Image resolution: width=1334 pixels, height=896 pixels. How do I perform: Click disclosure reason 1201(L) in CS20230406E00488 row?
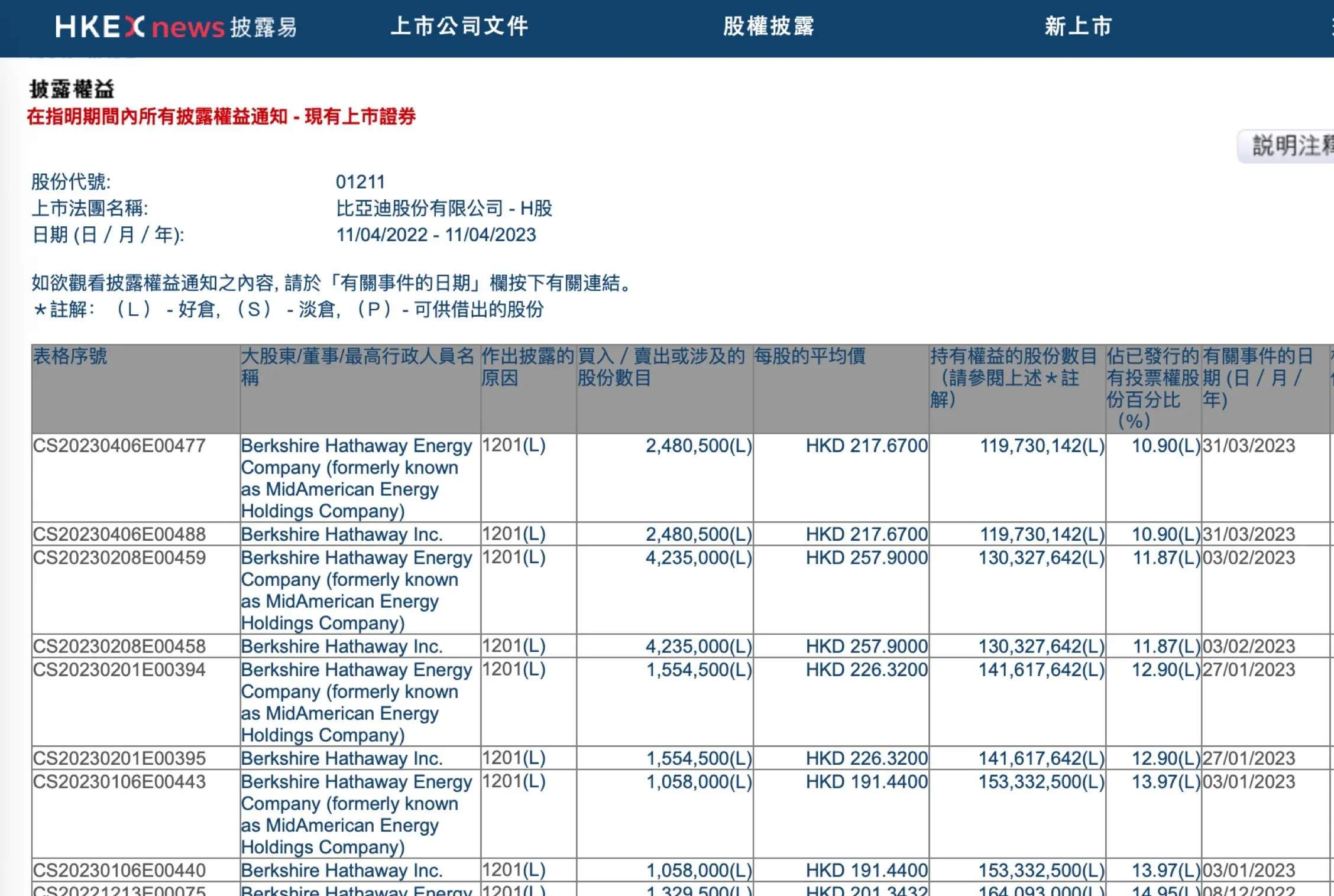pyautogui.click(x=514, y=534)
